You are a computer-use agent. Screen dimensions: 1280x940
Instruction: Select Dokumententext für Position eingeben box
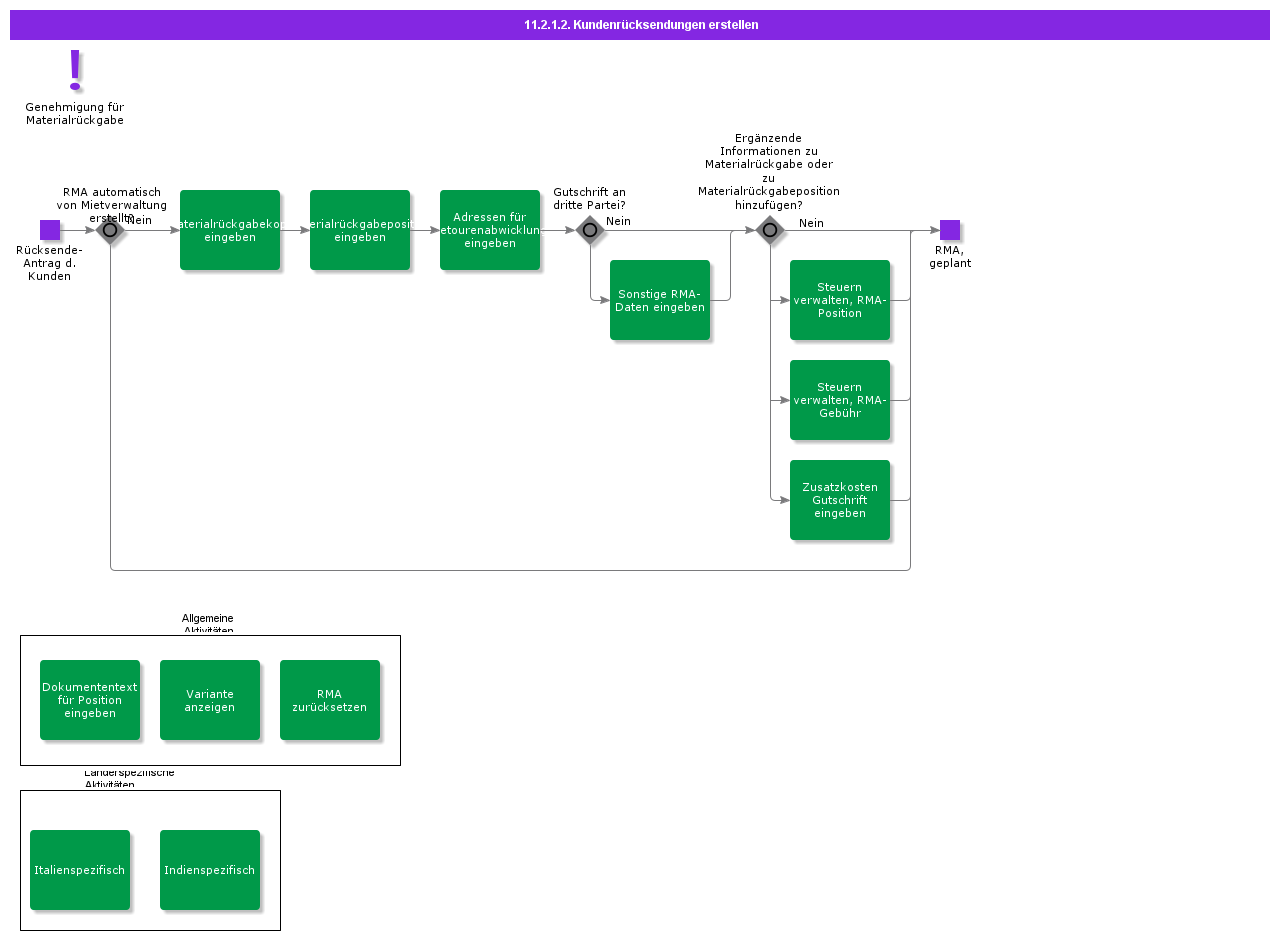pyautogui.click(x=90, y=700)
